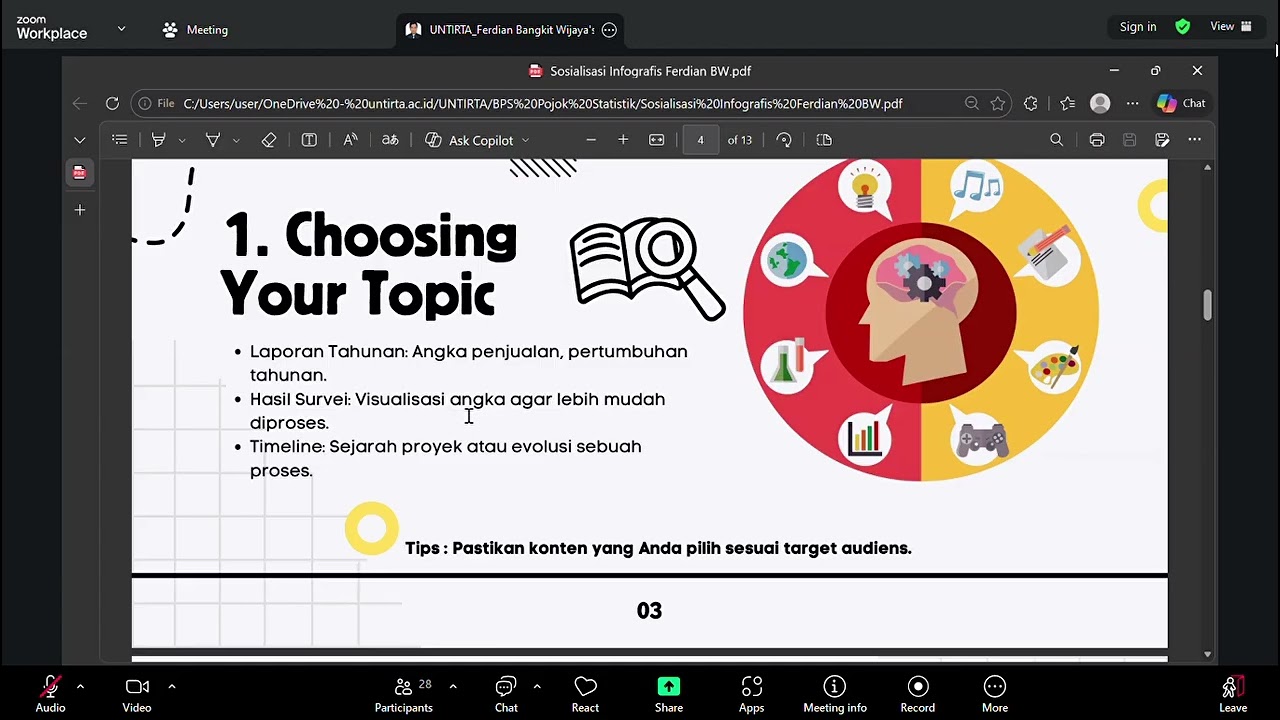Rotate the PDF page
This screenshot has height=720, width=1280.
[x=784, y=140]
